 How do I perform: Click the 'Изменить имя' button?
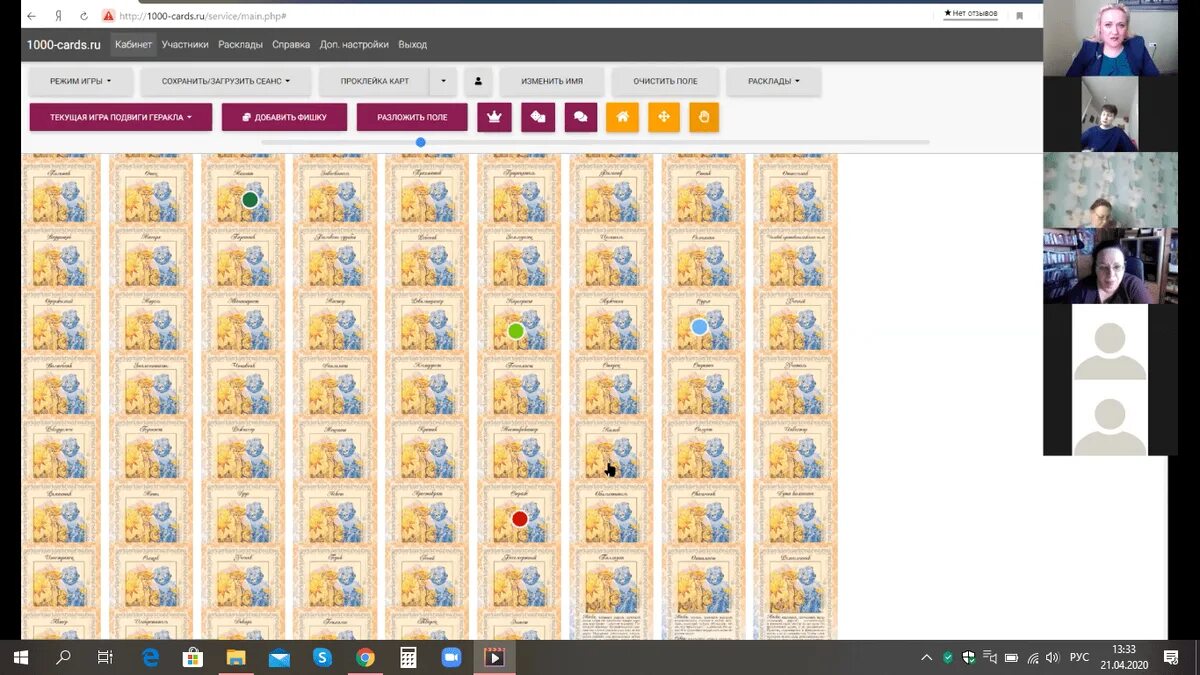click(552, 81)
